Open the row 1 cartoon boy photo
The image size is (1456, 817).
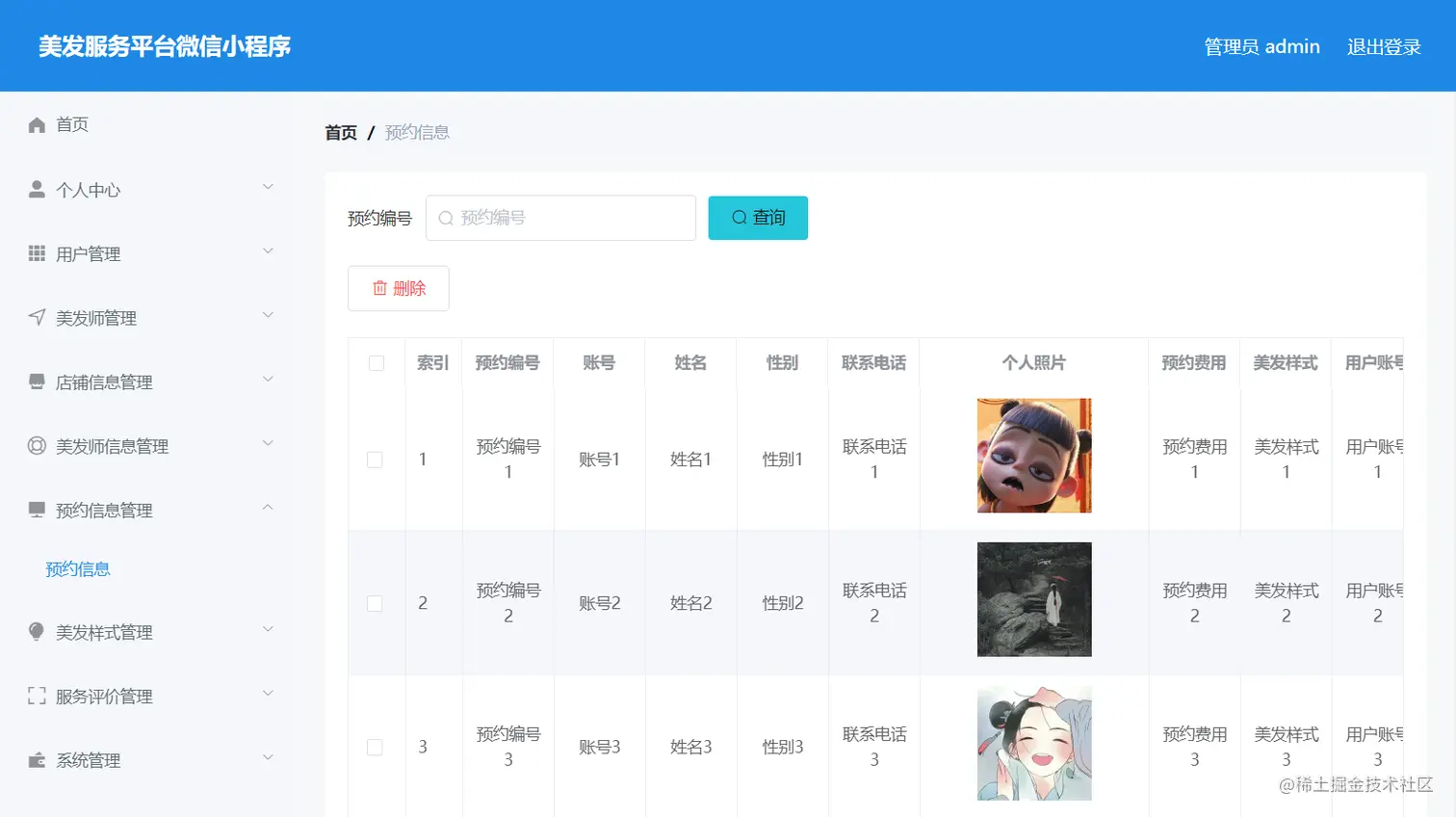[x=1034, y=456]
